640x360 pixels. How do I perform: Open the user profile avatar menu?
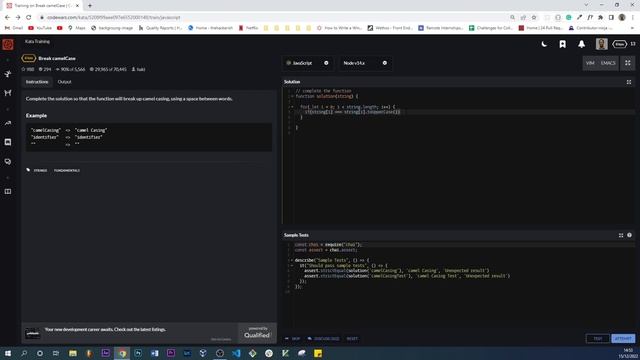tap(601, 44)
